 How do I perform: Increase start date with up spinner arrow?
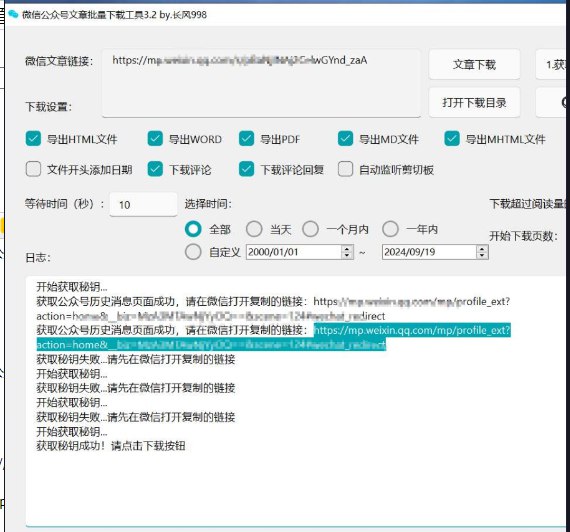pyautogui.click(x=347, y=248)
